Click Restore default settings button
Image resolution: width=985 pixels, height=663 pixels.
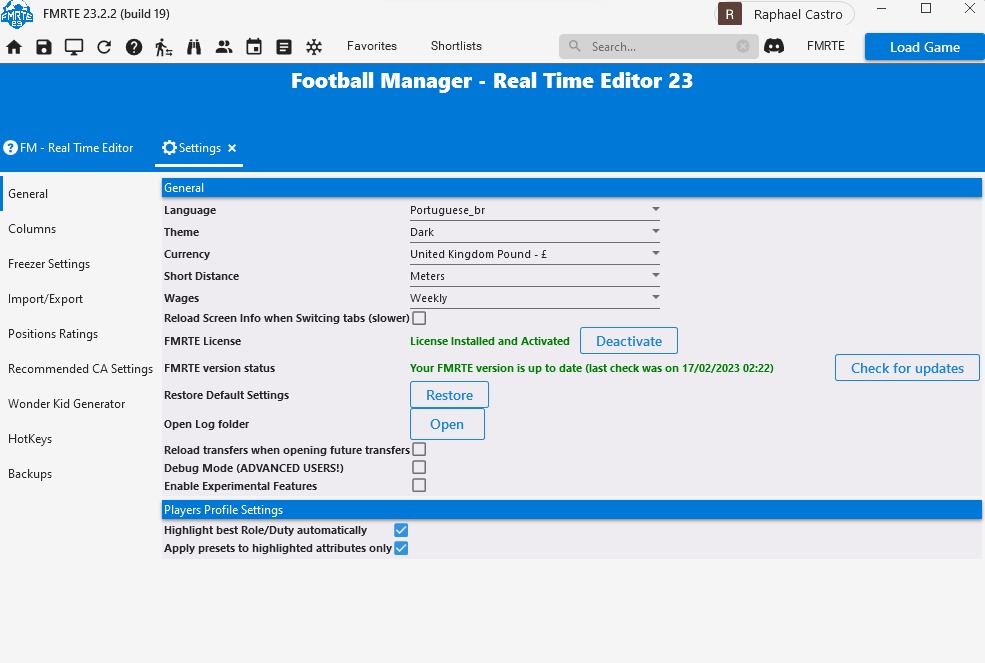[x=449, y=395]
